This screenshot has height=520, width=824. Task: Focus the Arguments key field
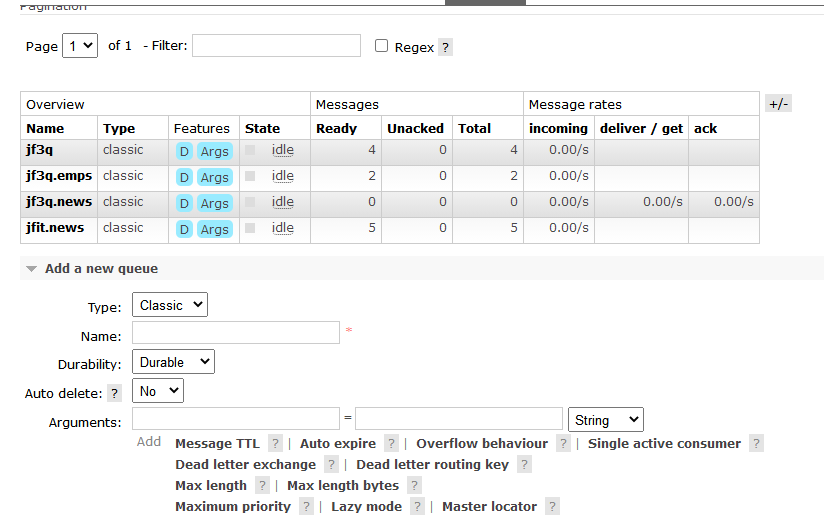236,419
